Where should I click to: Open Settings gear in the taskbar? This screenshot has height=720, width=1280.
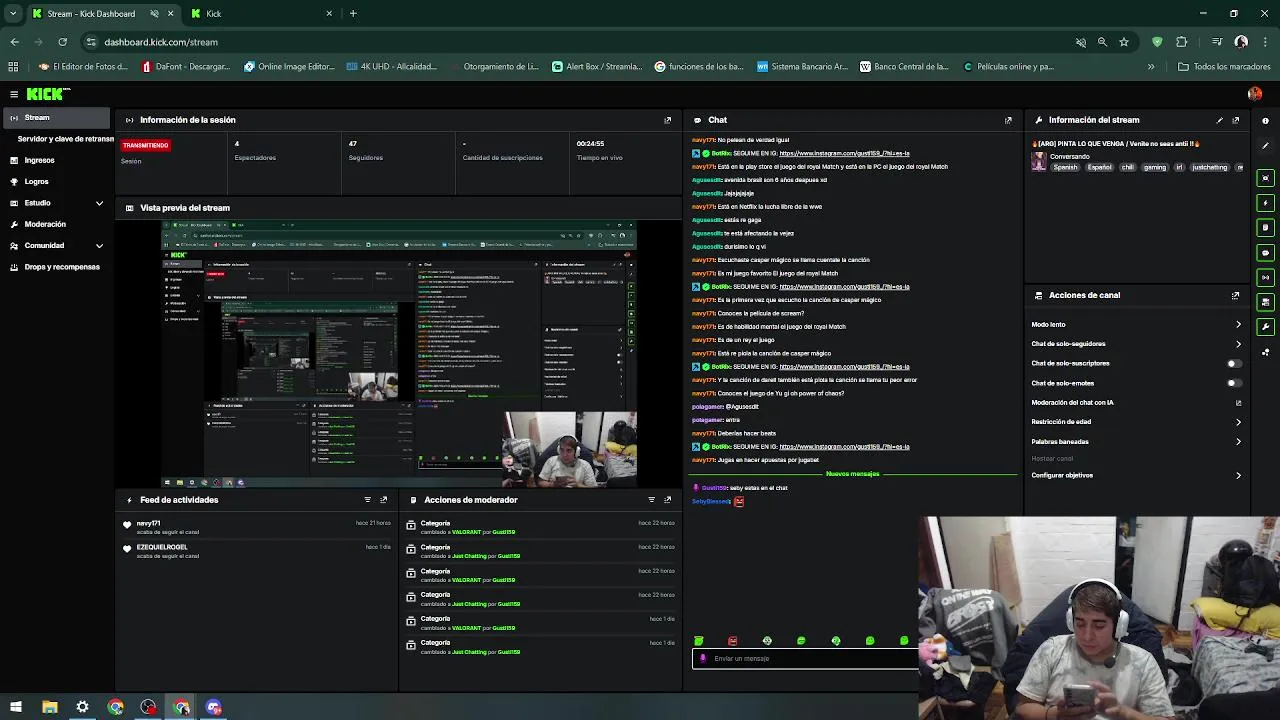point(83,707)
